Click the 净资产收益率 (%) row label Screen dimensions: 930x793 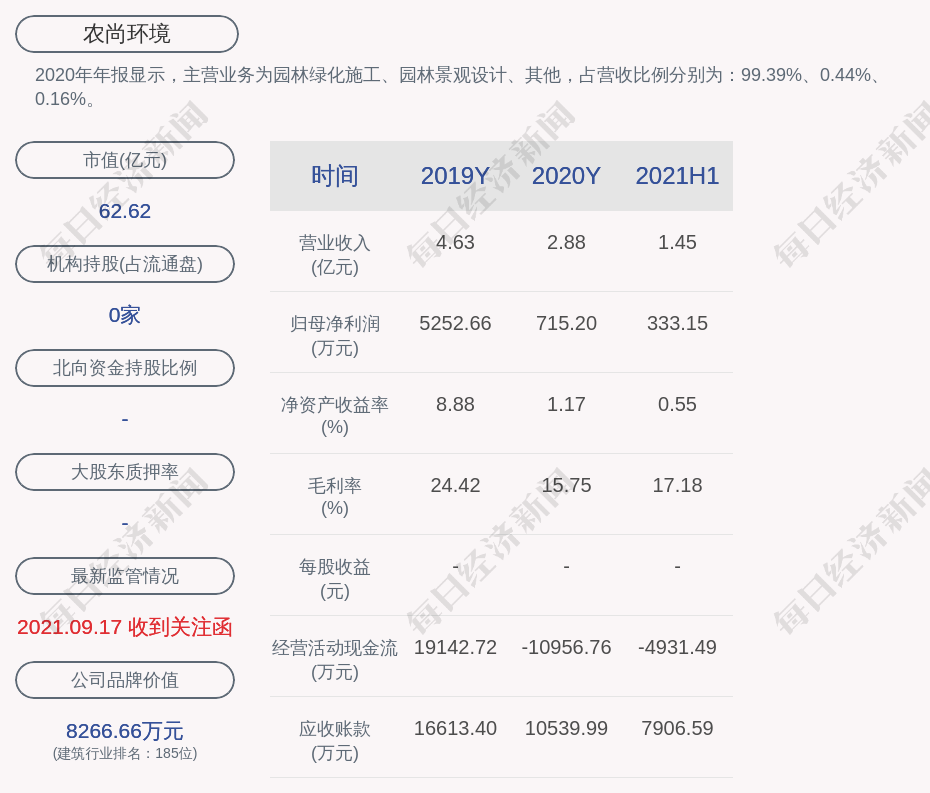[335, 416]
